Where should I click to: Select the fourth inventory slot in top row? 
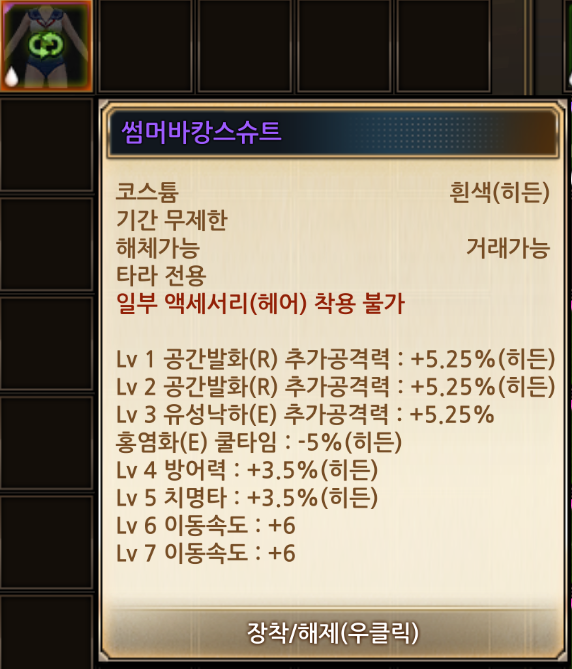point(344,45)
